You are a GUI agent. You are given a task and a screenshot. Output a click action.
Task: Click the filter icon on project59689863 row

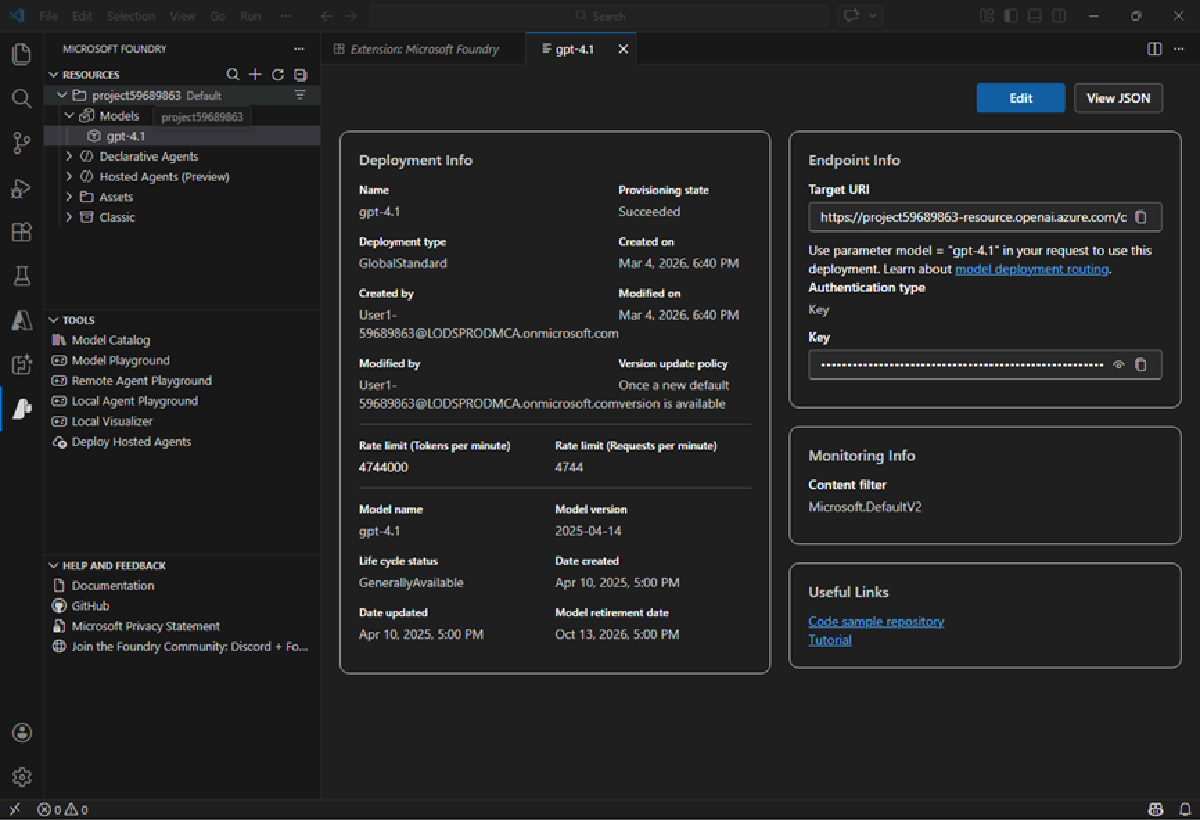(300, 95)
